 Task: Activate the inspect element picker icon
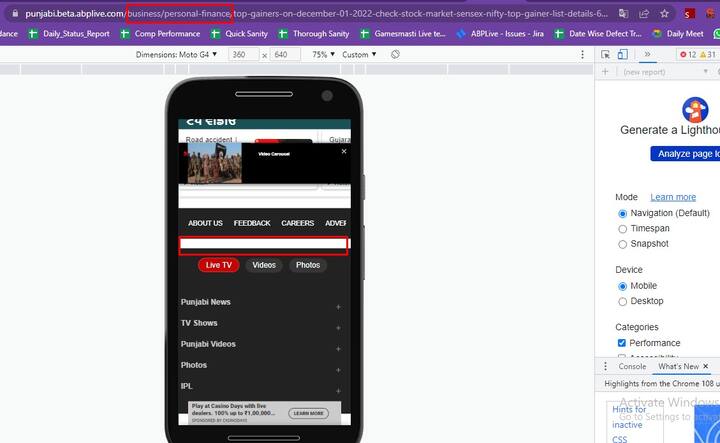pyautogui.click(x=605, y=54)
